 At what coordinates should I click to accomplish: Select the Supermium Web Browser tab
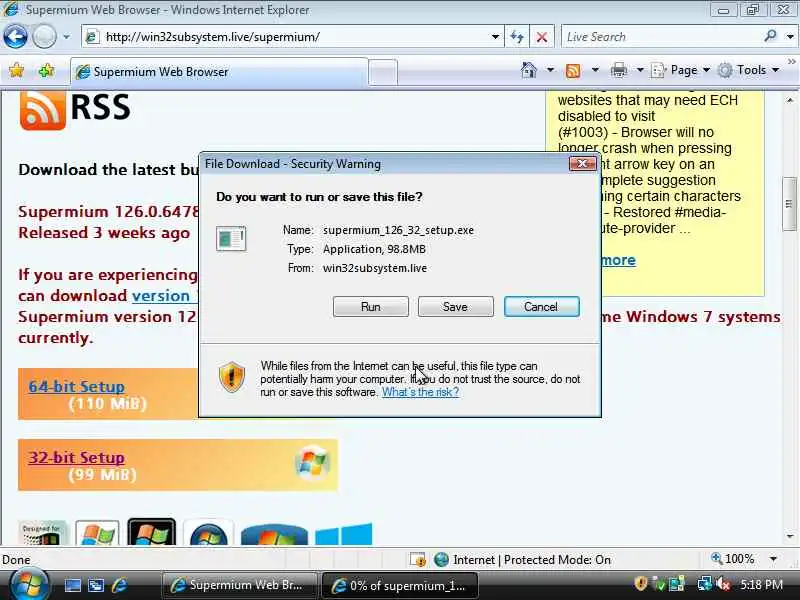click(x=219, y=71)
